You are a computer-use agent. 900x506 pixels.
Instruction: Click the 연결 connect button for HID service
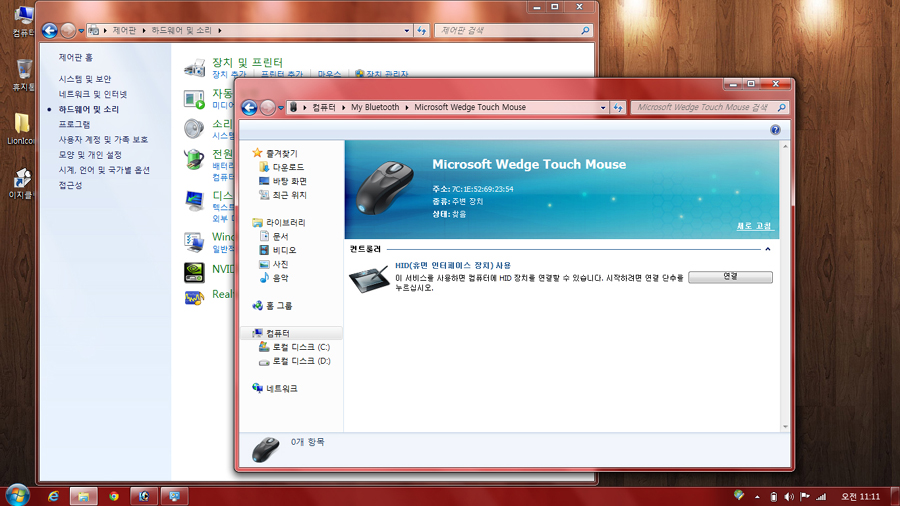click(730, 277)
